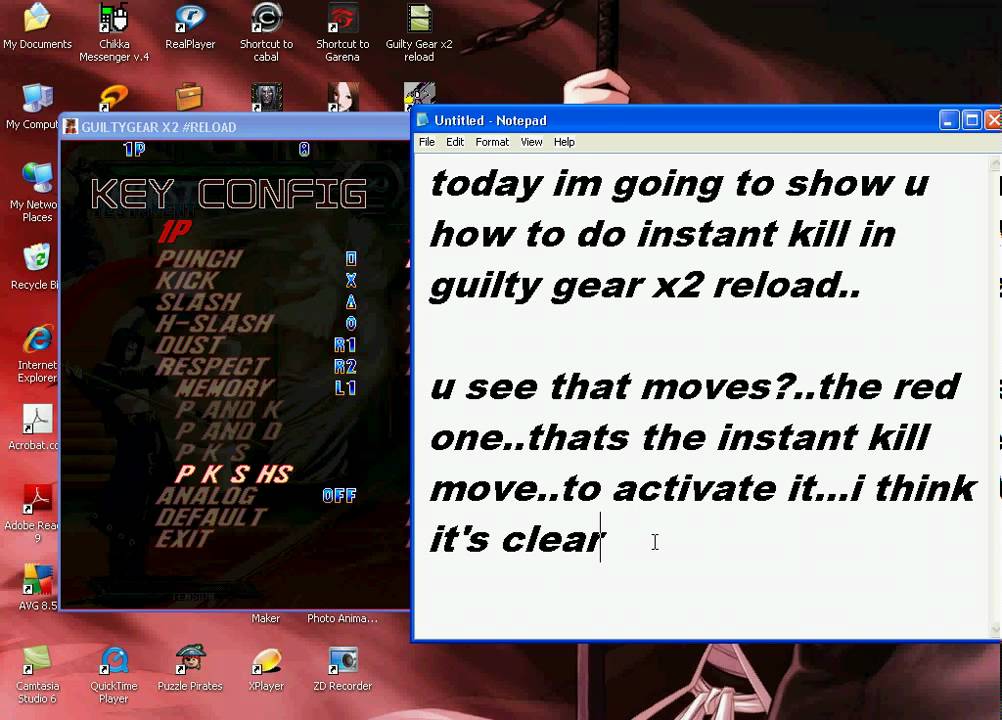Image resolution: width=1002 pixels, height=720 pixels.
Task: Open the briefcase desktop icon
Action: point(189,97)
